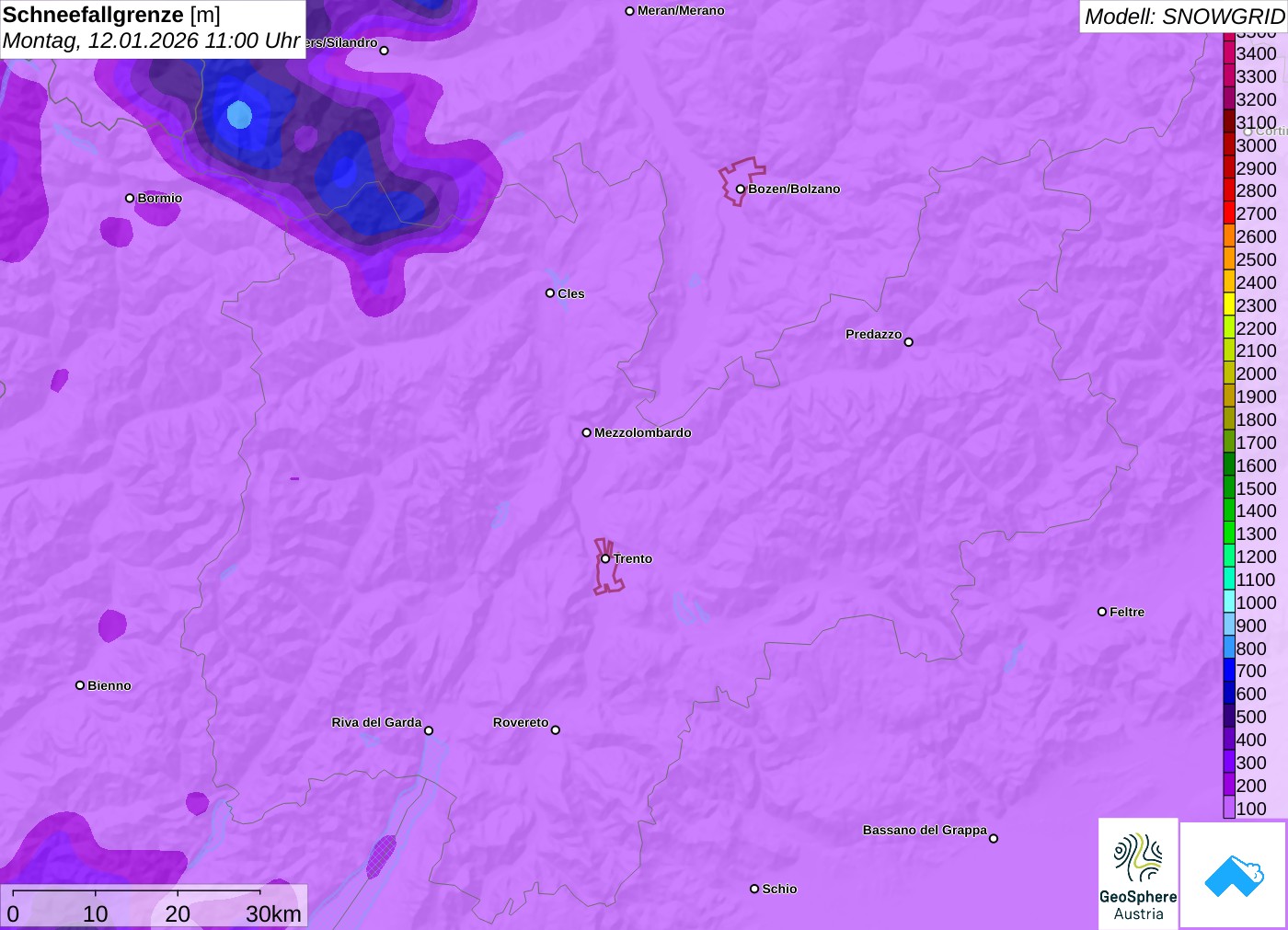1288x930 pixels.
Task: Click the 30km scale bar label
Action: point(273,913)
